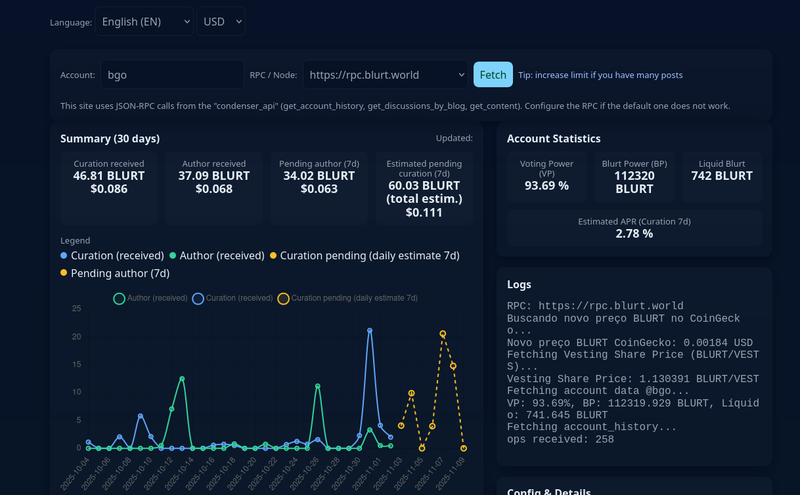
Task: Select the Voting Power (VP) stat card
Action: [547, 175]
